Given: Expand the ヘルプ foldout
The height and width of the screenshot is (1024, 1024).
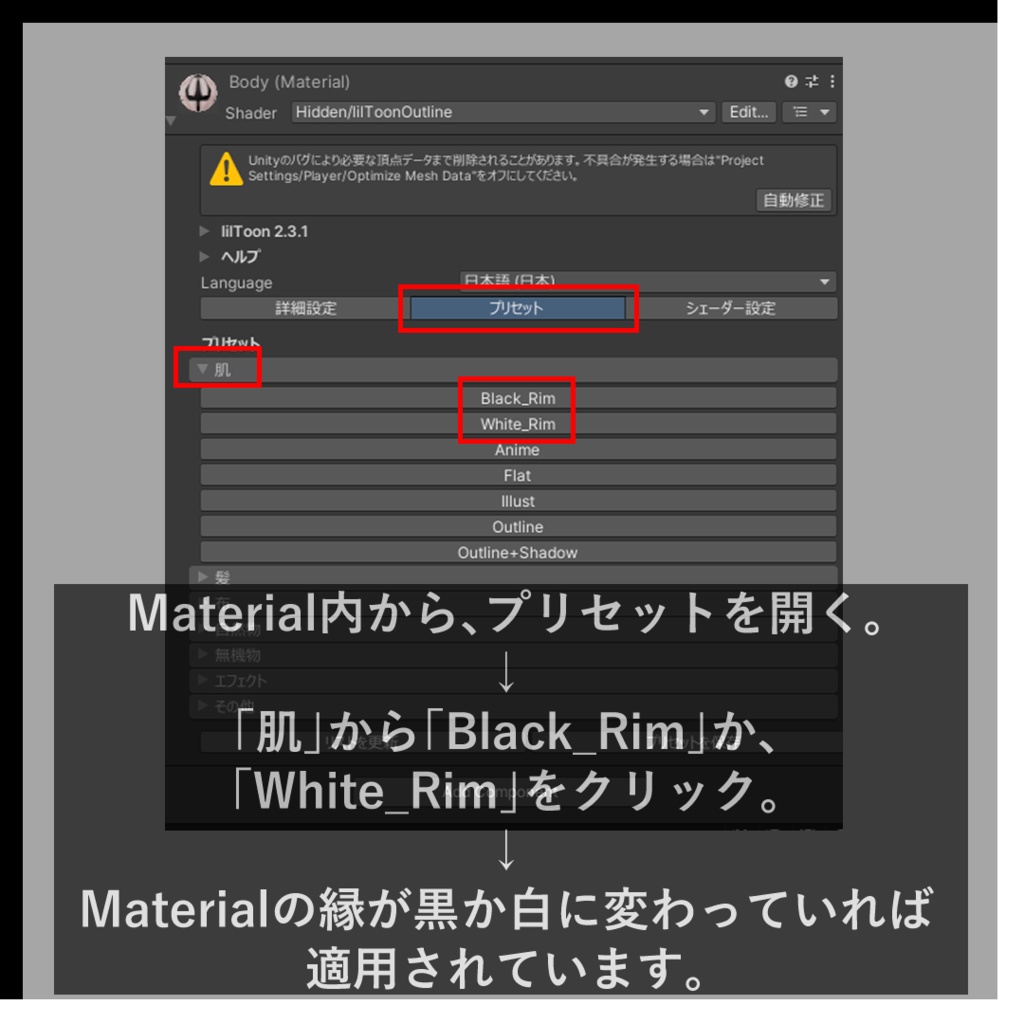Looking at the screenshot, I should (x=231, y=257).
